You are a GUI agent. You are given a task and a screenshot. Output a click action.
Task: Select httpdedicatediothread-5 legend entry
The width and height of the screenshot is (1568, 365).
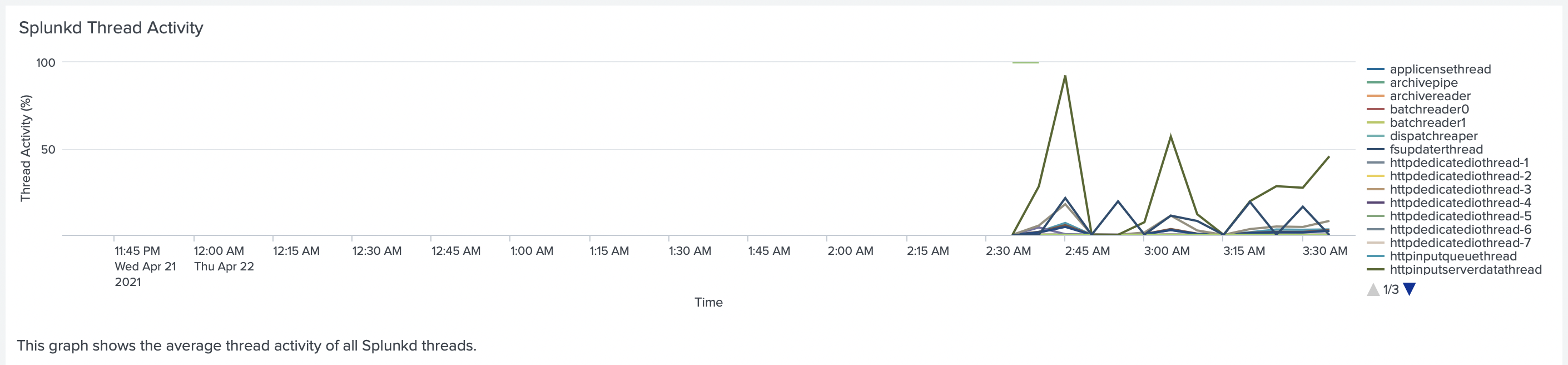coord(1460,217)
